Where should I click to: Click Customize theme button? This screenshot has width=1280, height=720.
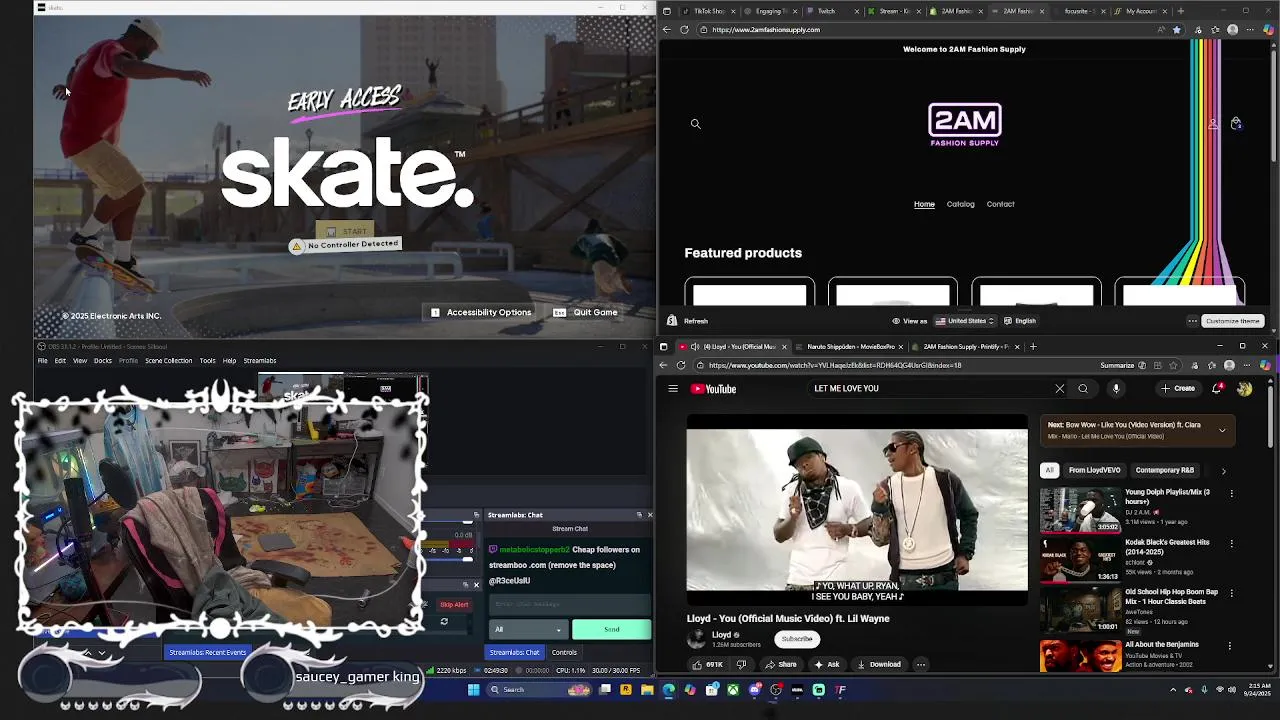(1232, 321)
